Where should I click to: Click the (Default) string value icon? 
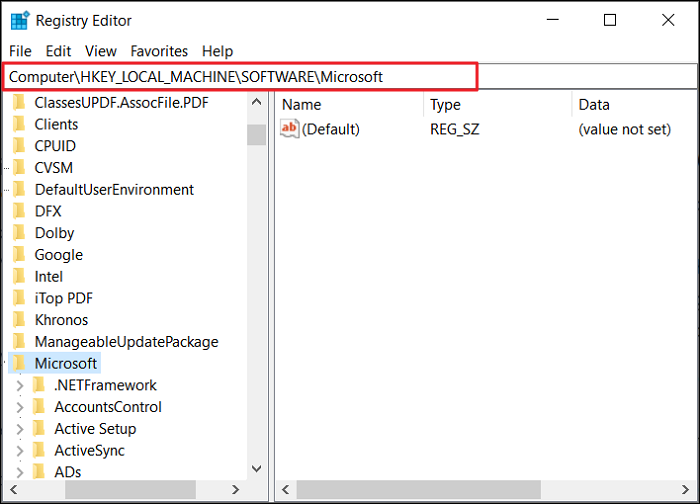[290, 129]
